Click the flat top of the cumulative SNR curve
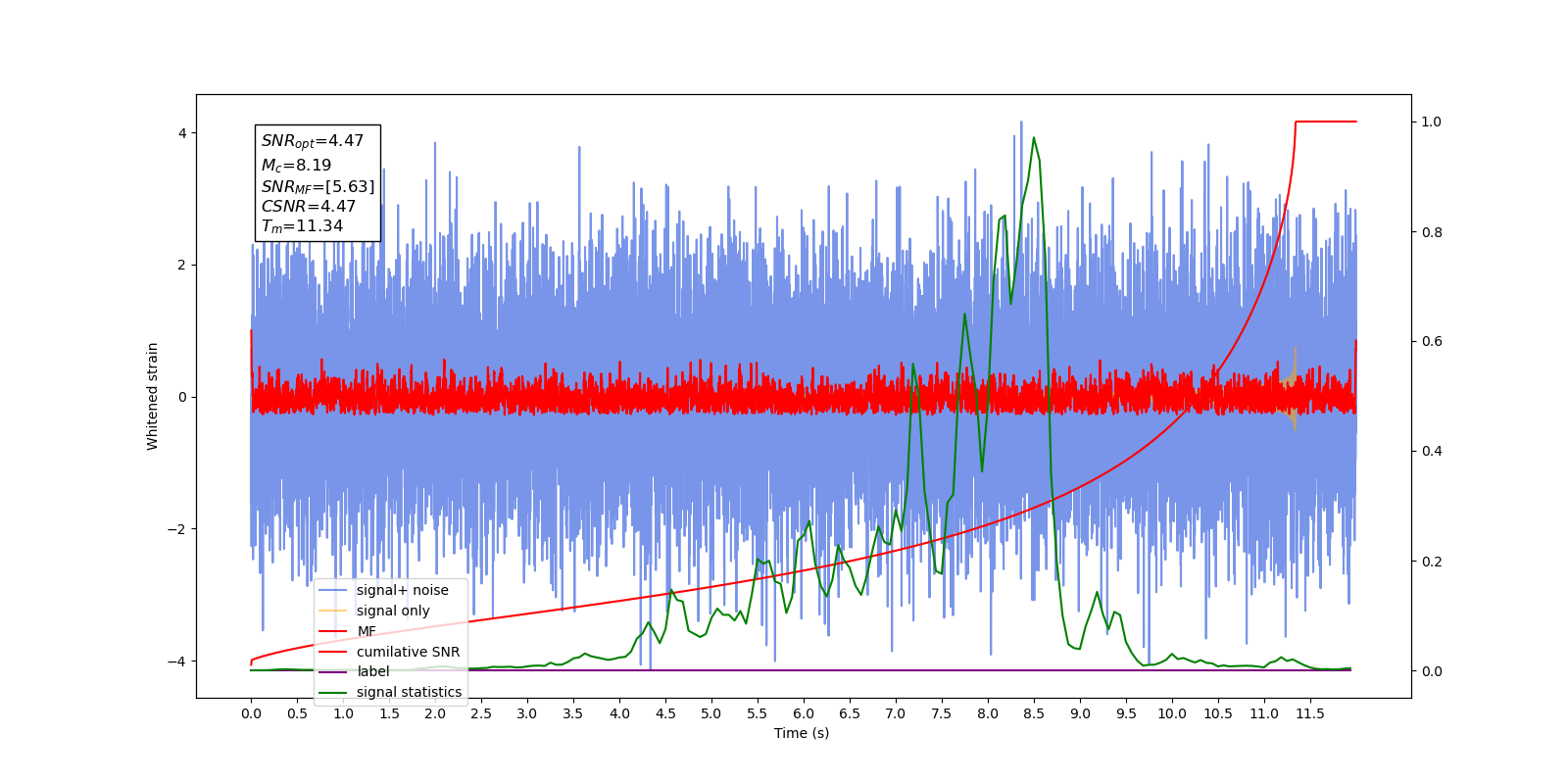This screenshot has width=1568, height=784. click(1326, 122)
